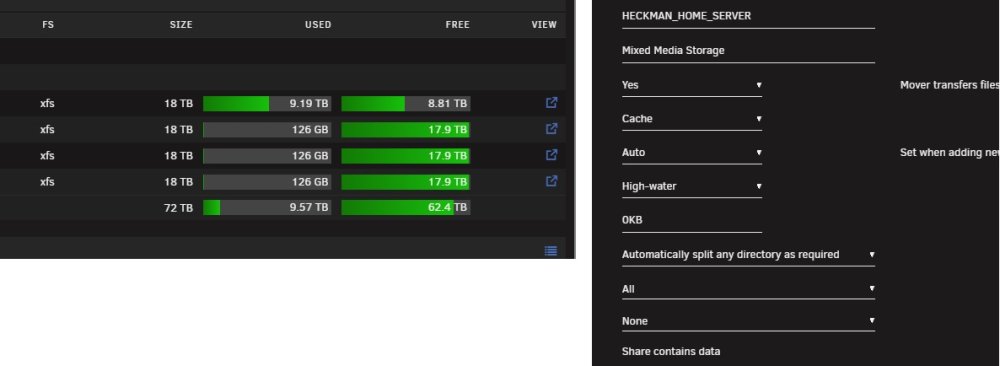
Task: Open the dropdown set to All
Action: click(x=748, y=289)
